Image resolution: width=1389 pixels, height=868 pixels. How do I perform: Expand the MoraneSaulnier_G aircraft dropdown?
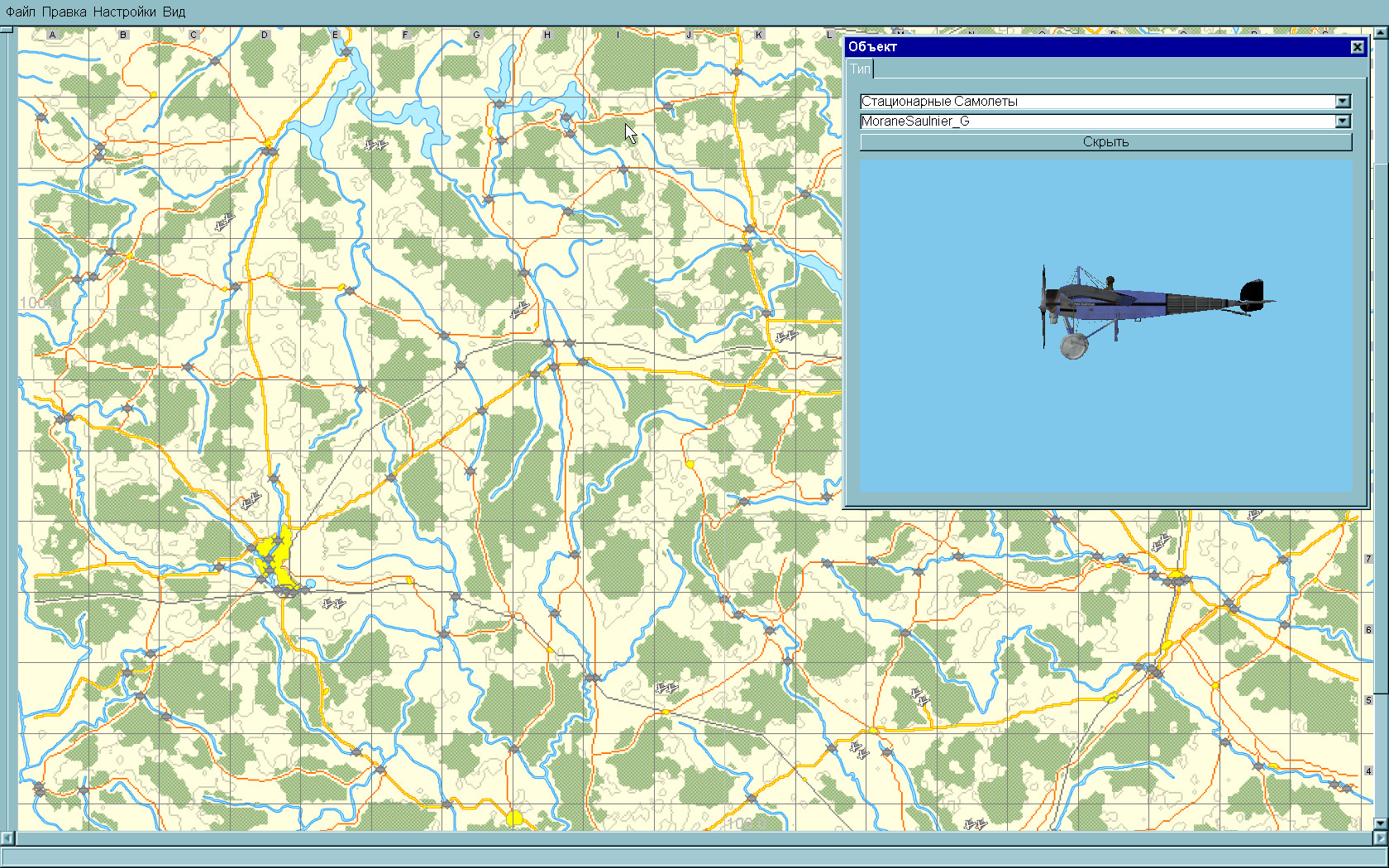pyautogui.click(x=1343, y=122)
